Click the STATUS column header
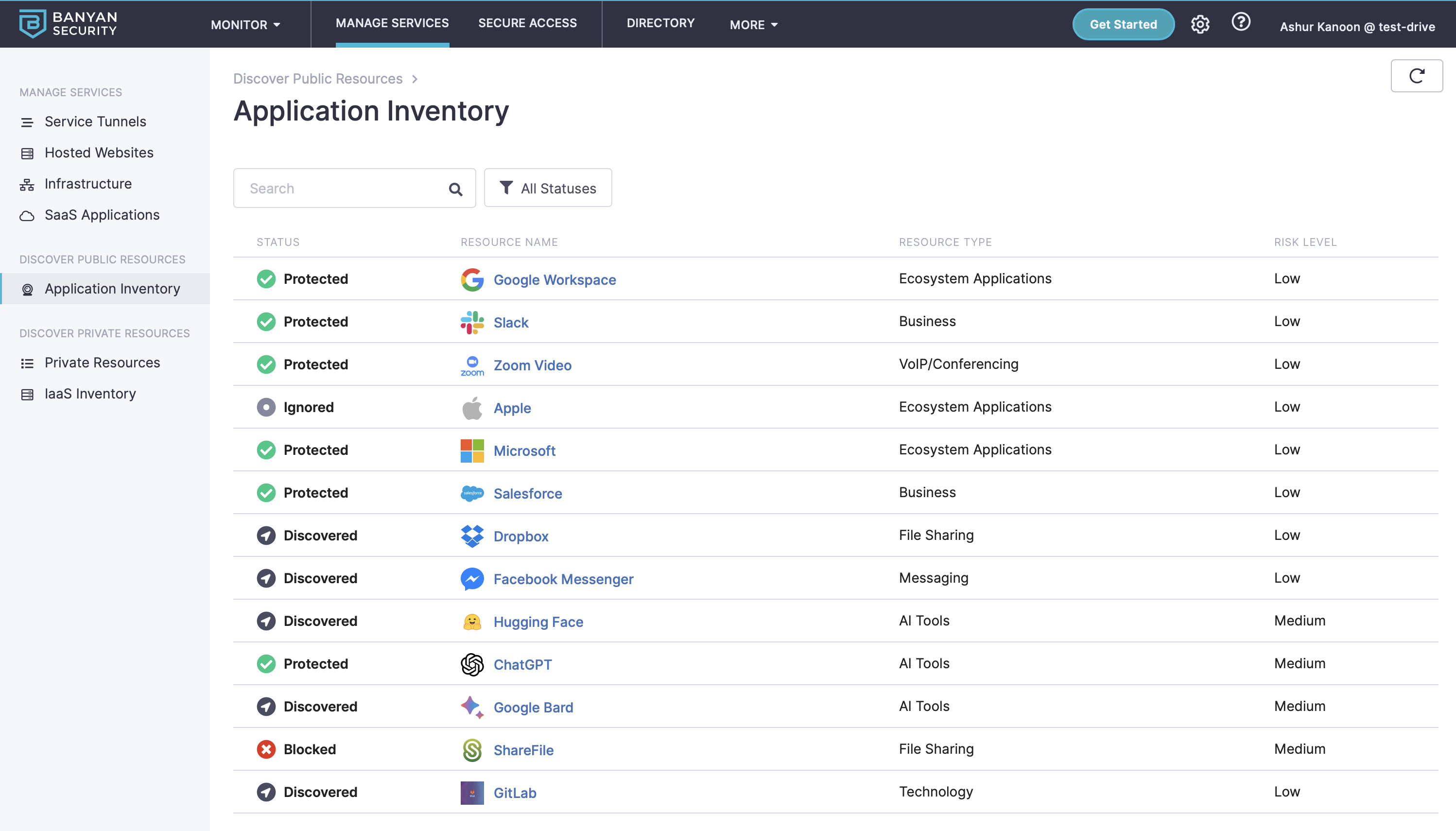This screenshot has height=831, width=1456. 278,242
